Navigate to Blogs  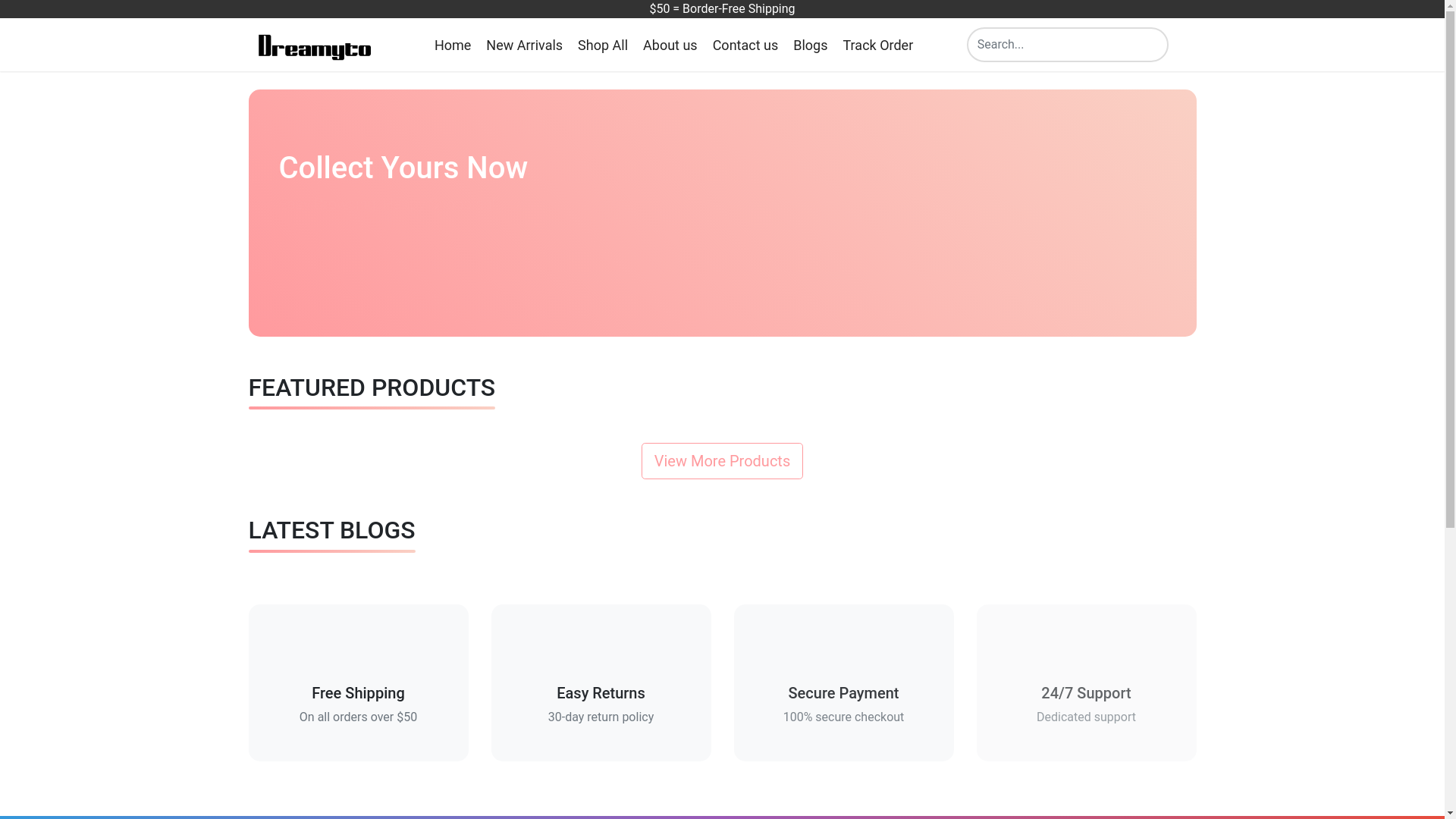[810, 45]
